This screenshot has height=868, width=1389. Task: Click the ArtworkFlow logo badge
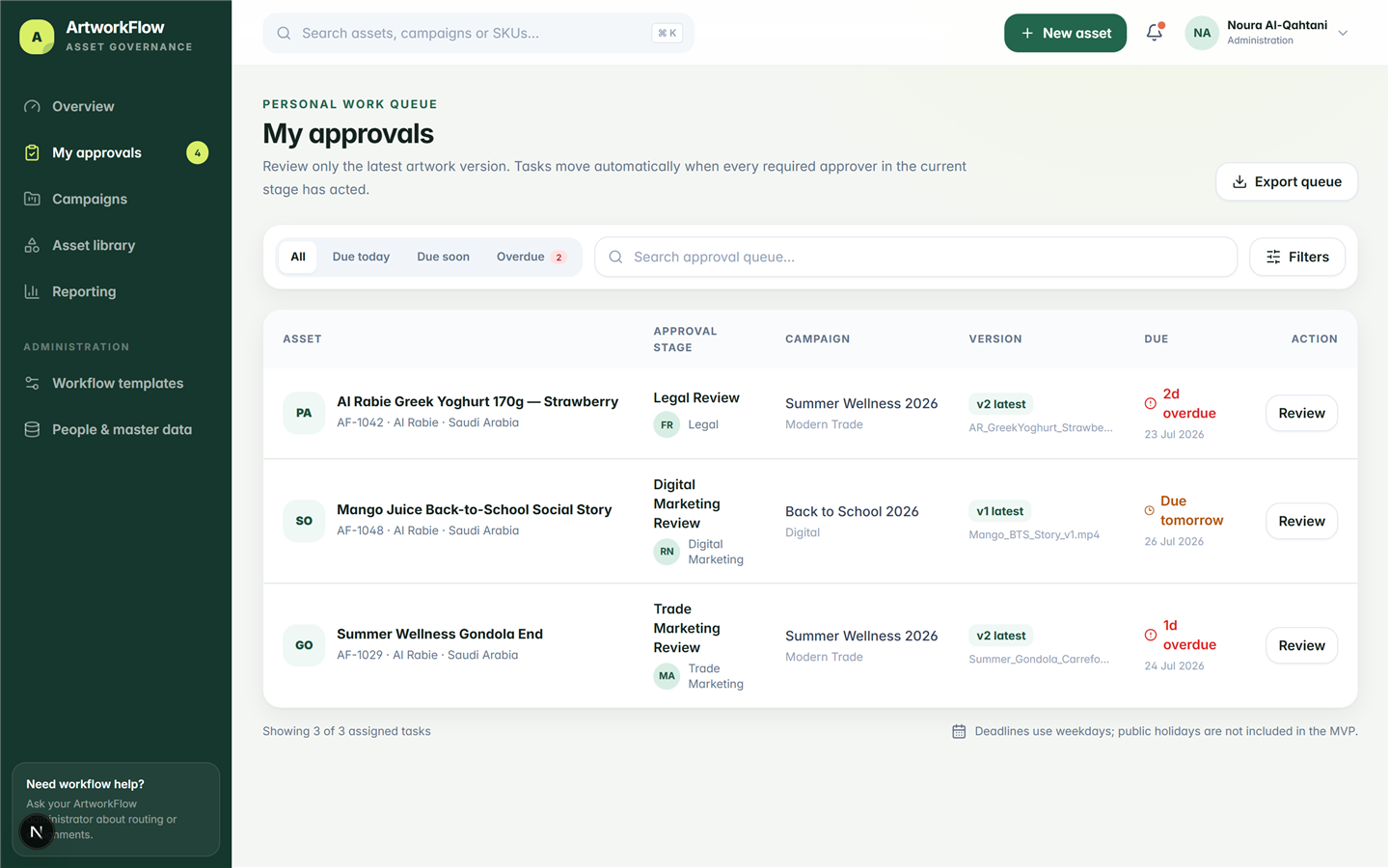[37, 37]
